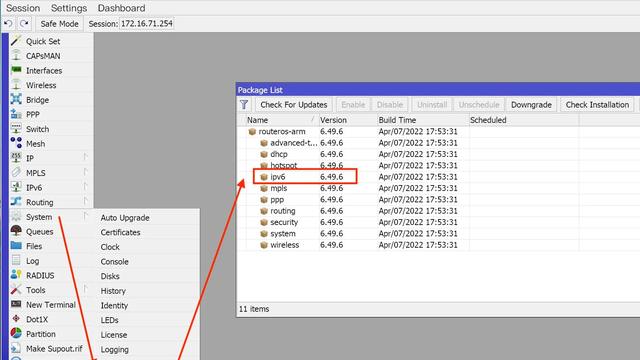Click the filter funnel icon in Package List
640x360 pixels.
pos(244,104)
